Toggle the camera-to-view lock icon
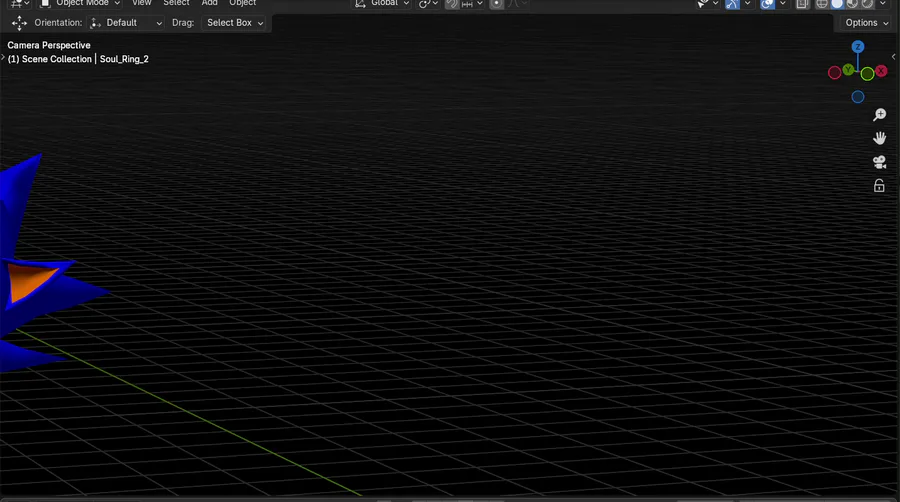This screenshot has height=502, width=900. click(879, 186)
